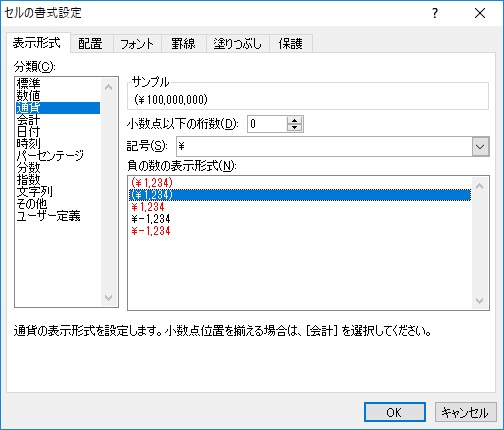Choose red (¥1,234) with parentheses format
The width and height of the screenshot is (504, 430).
pos(300,183)
